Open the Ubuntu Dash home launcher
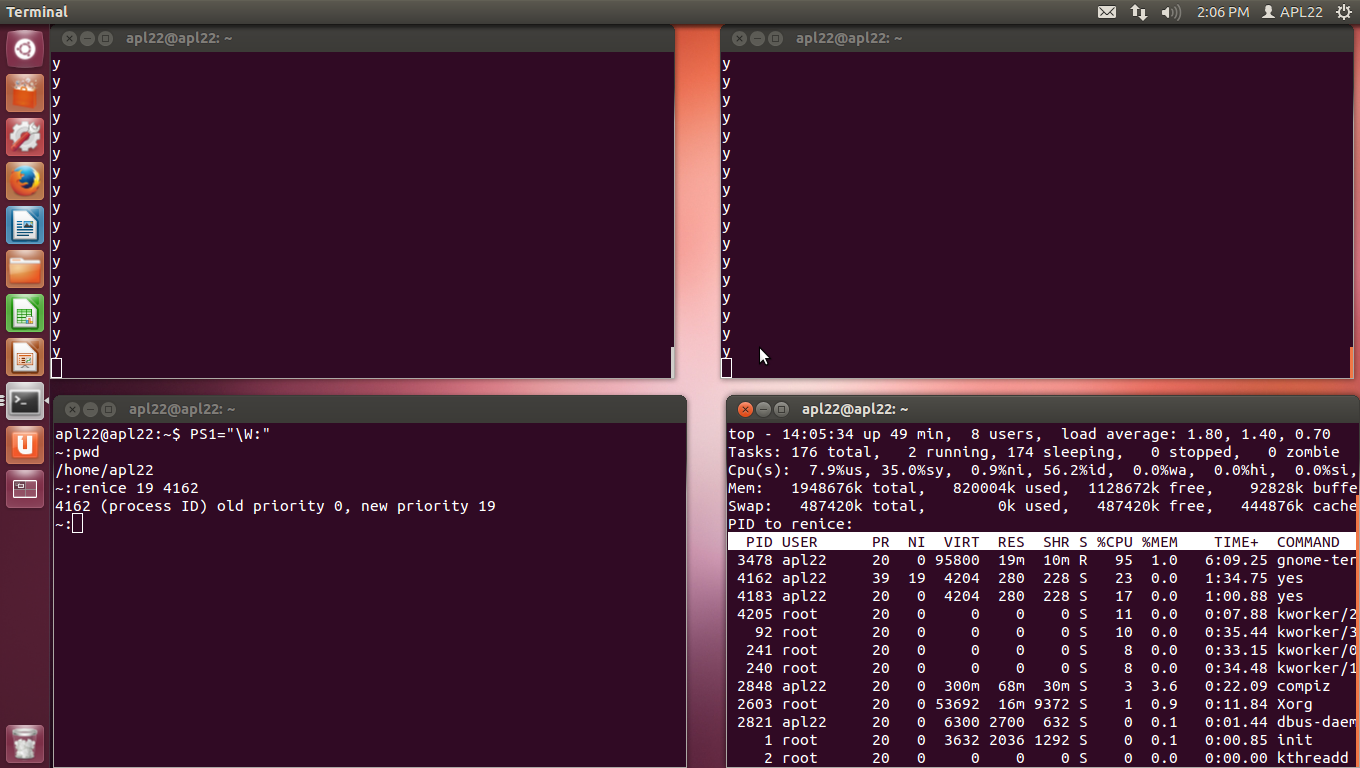 [x=25, y=48]
